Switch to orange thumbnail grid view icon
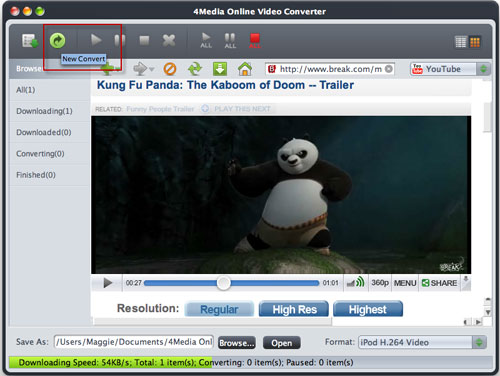 tap(475, 42)
